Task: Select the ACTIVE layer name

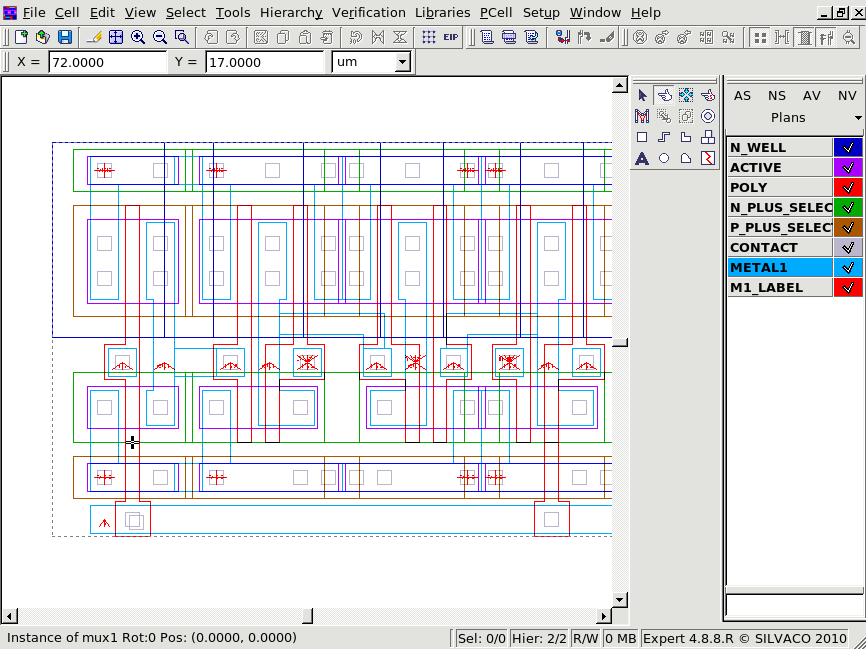Action: 779,167
